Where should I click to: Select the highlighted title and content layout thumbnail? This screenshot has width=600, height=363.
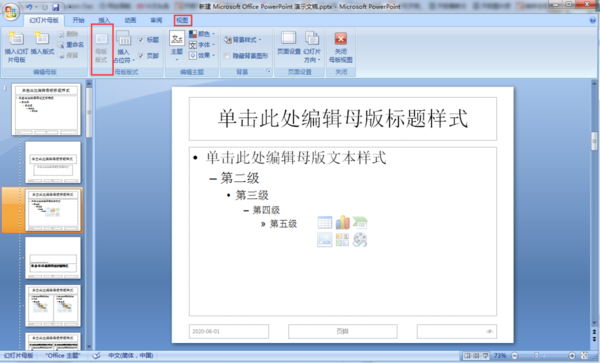pos(53,210)
